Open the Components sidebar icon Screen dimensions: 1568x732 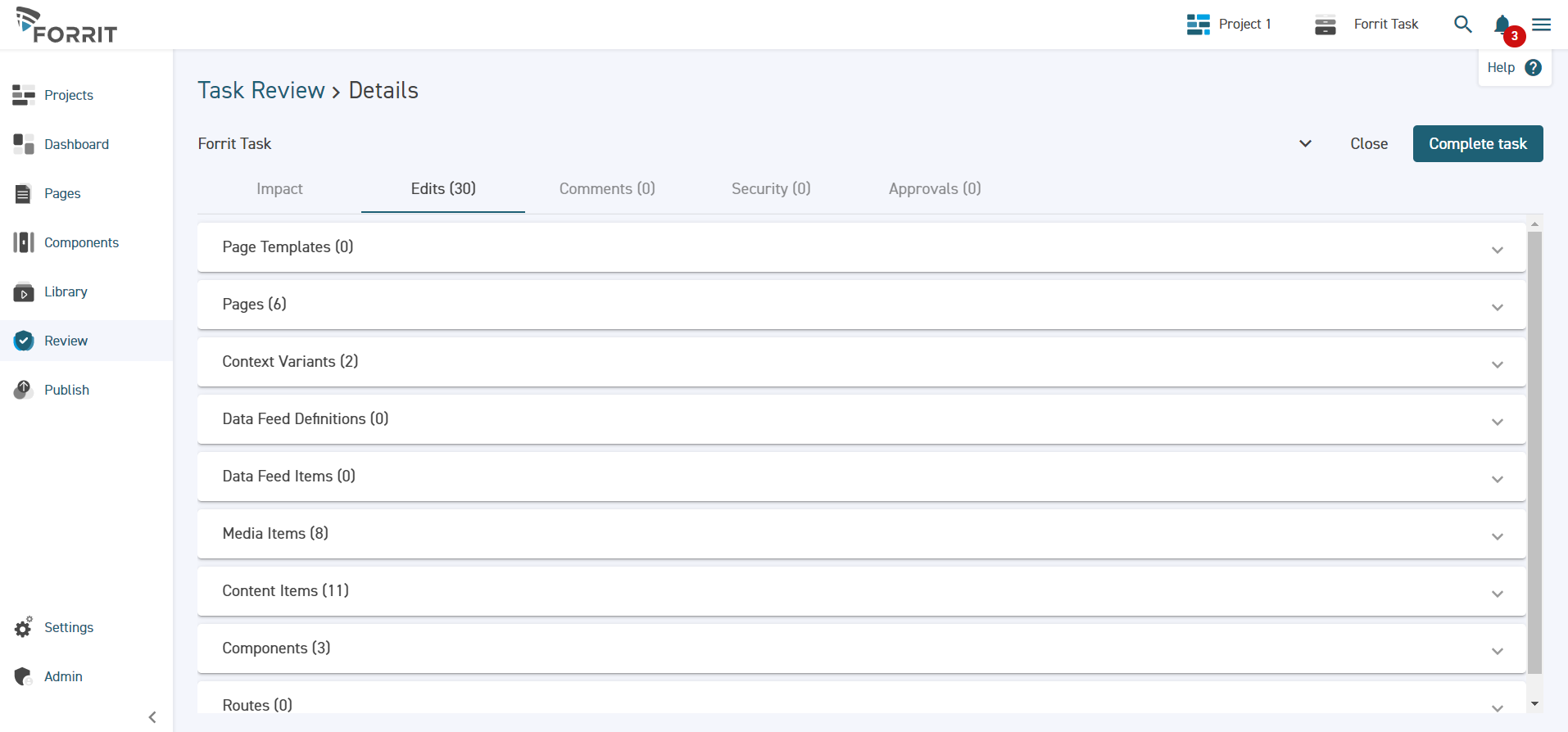pos(24,242)
